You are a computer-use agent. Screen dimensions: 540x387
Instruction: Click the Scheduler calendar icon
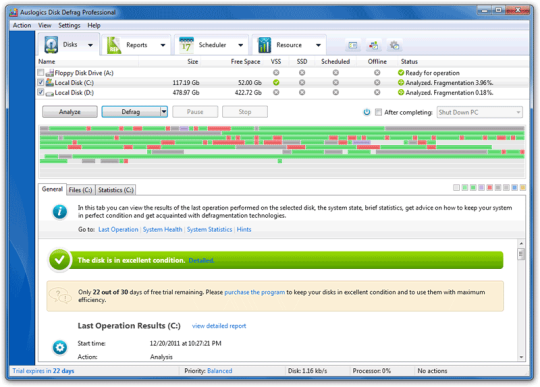[186, 45]
